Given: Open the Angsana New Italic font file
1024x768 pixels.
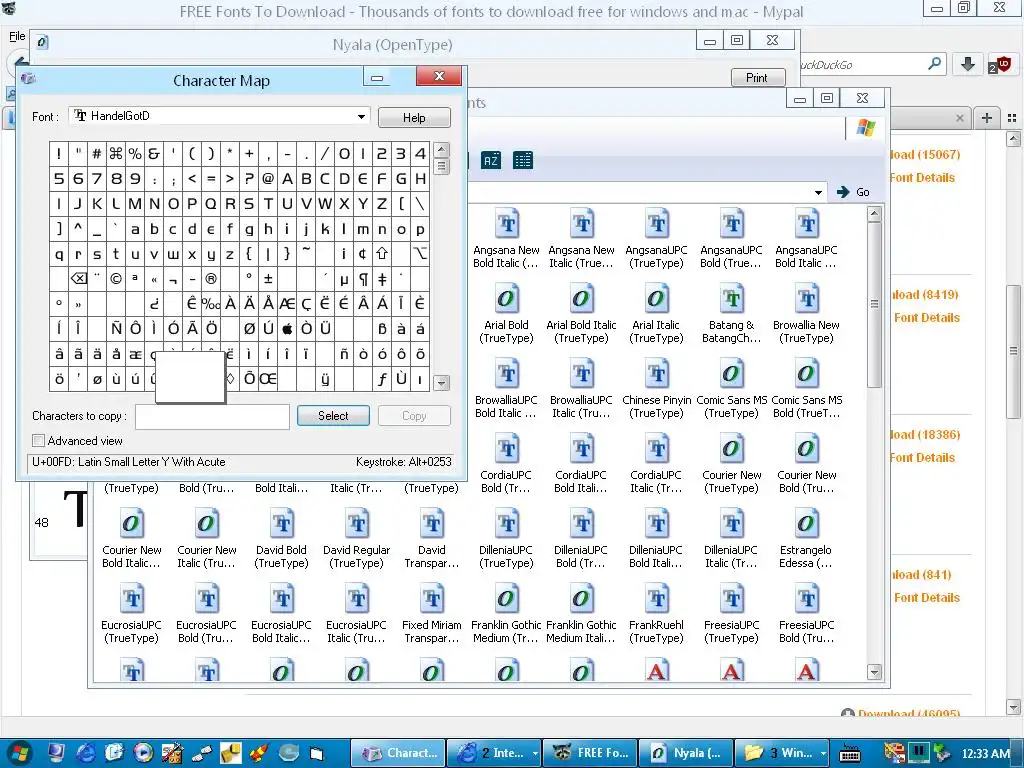Looking at the screenshot, I should (581, 238).
